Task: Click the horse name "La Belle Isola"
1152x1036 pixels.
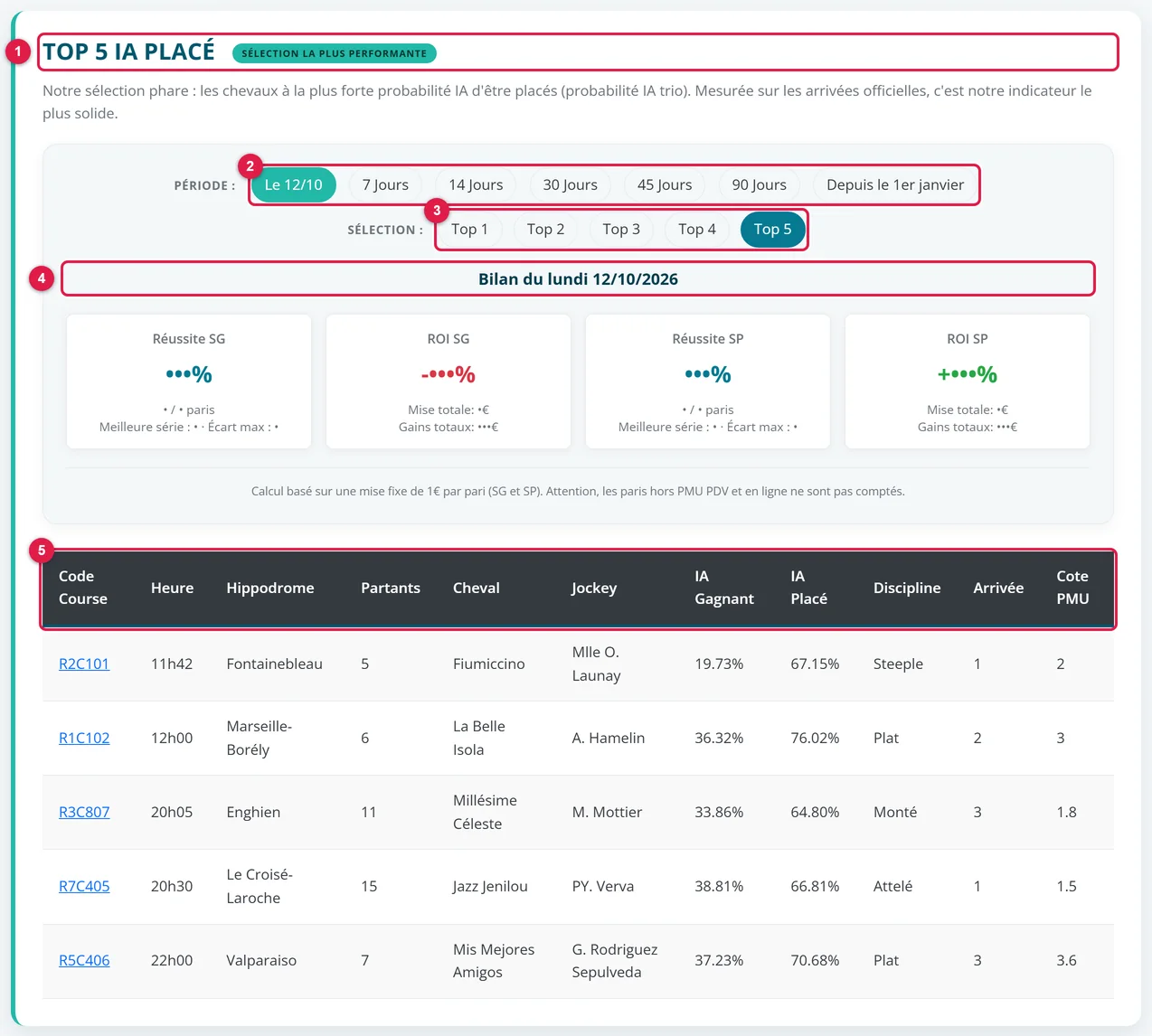Action: 479,738
